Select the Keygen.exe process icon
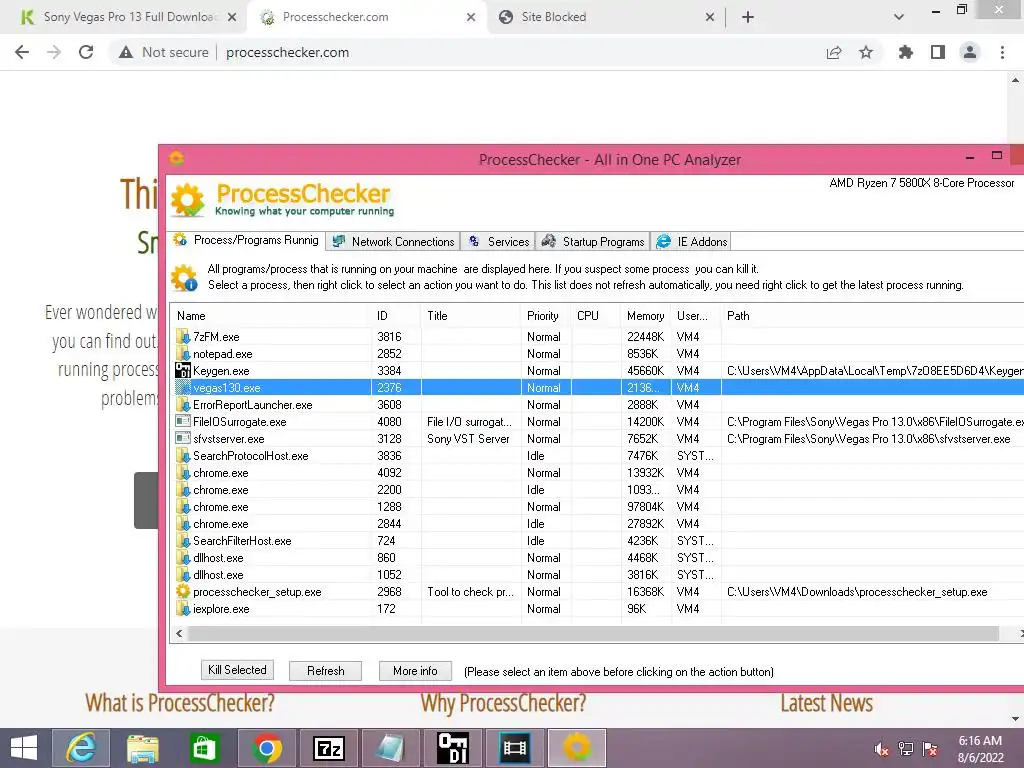 (183, 371)
